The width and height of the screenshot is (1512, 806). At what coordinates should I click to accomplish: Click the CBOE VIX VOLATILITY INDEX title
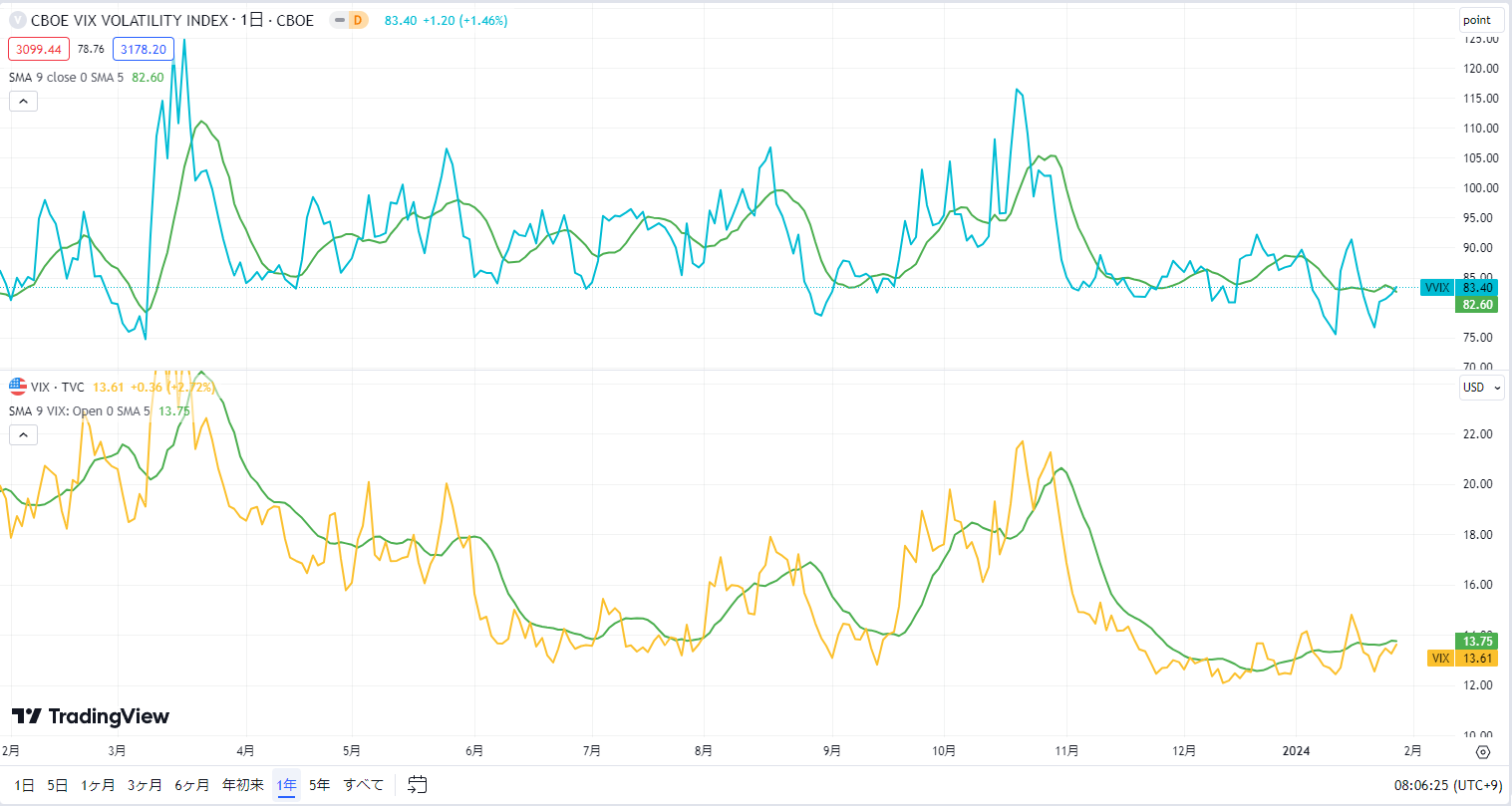172,20
